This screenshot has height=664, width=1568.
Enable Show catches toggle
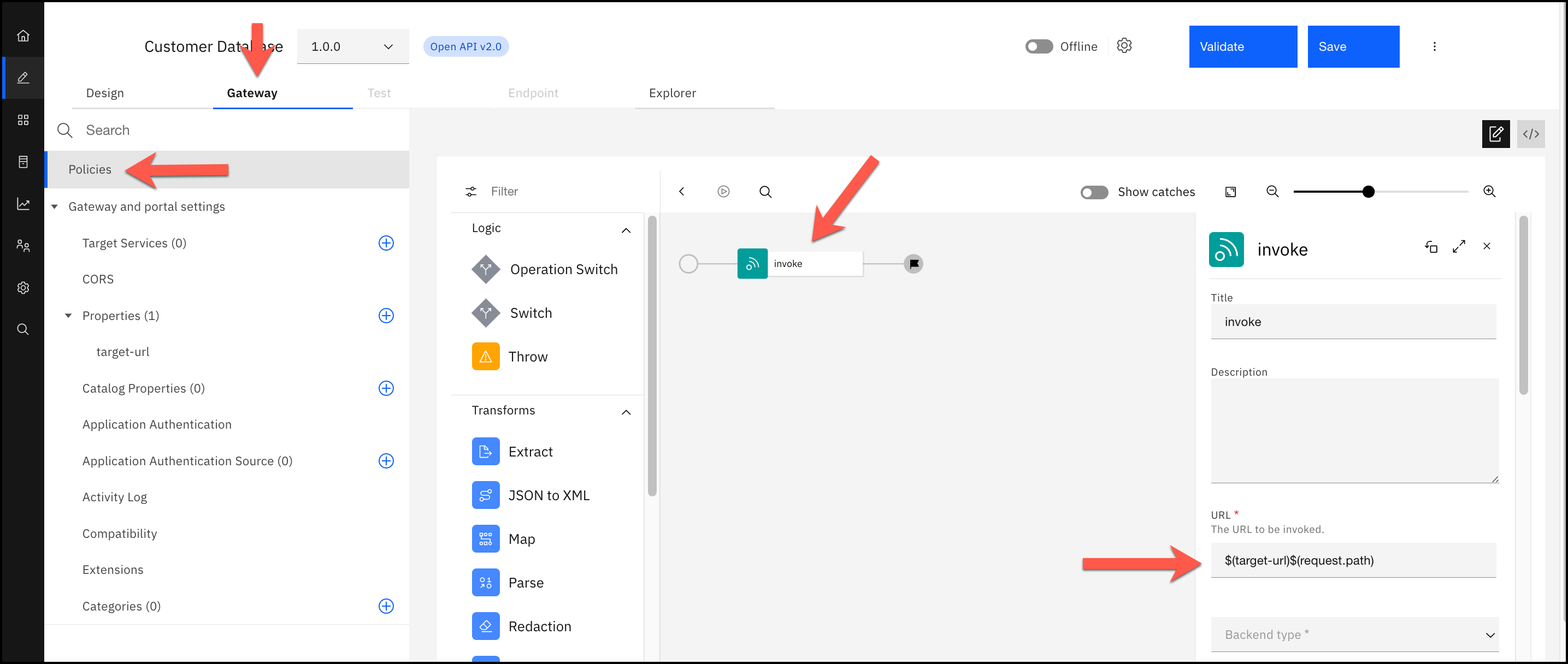coord(1094,192)
